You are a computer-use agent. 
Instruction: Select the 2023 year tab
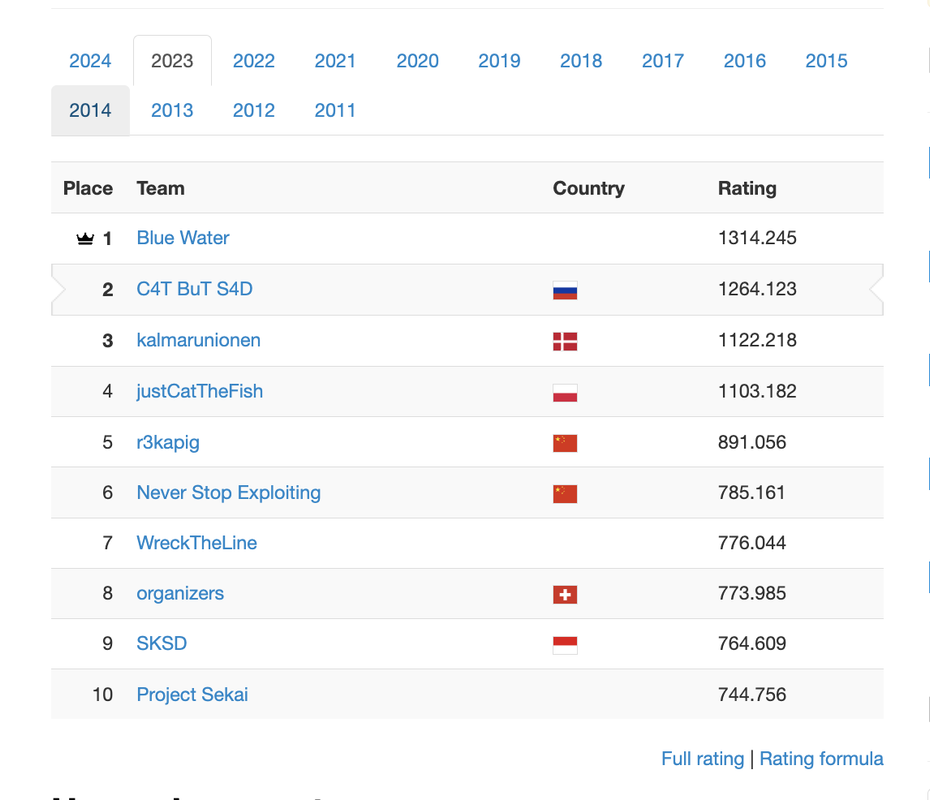click(x=172, y=60)
